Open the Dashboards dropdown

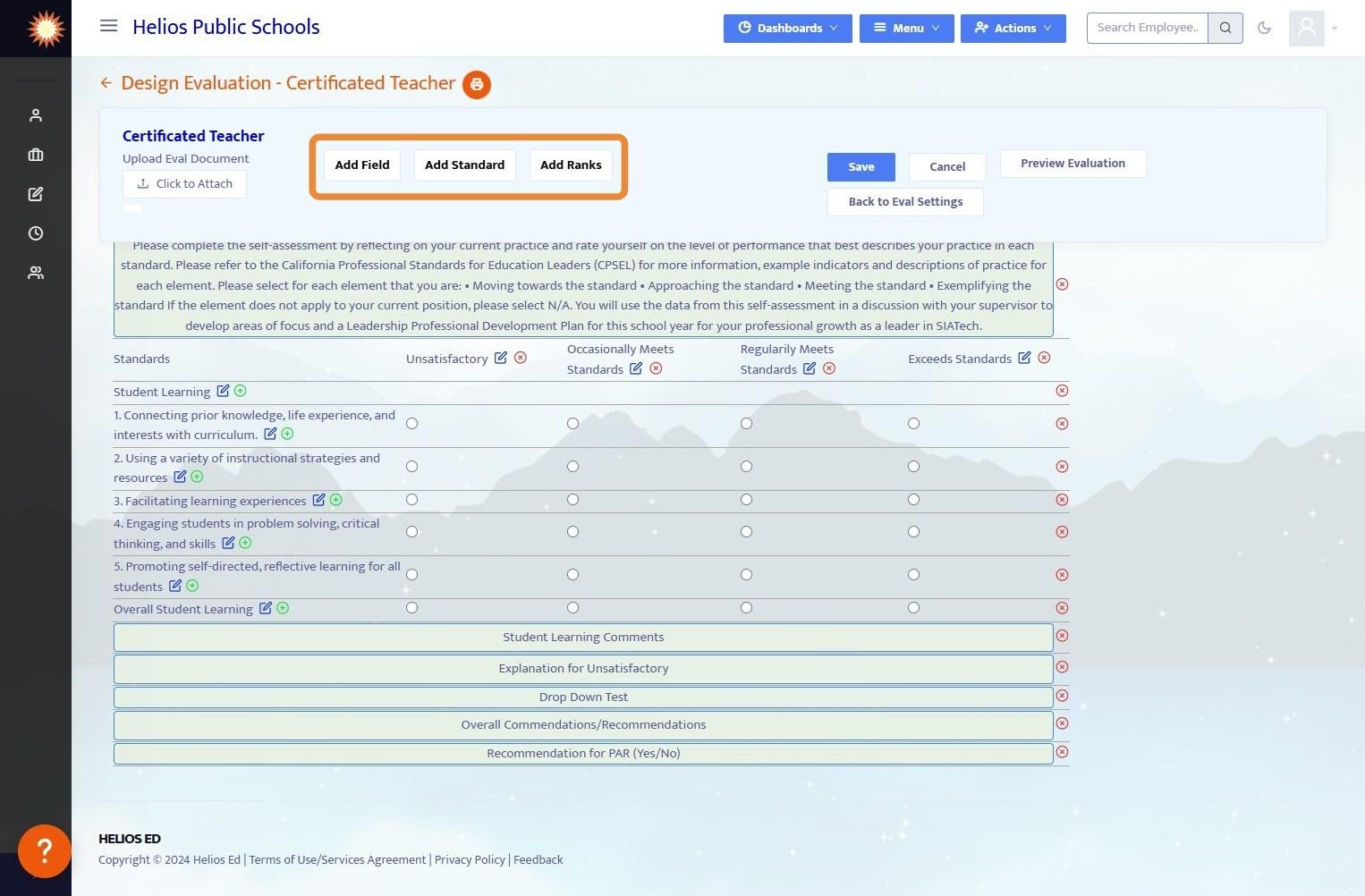click(787, 28)
